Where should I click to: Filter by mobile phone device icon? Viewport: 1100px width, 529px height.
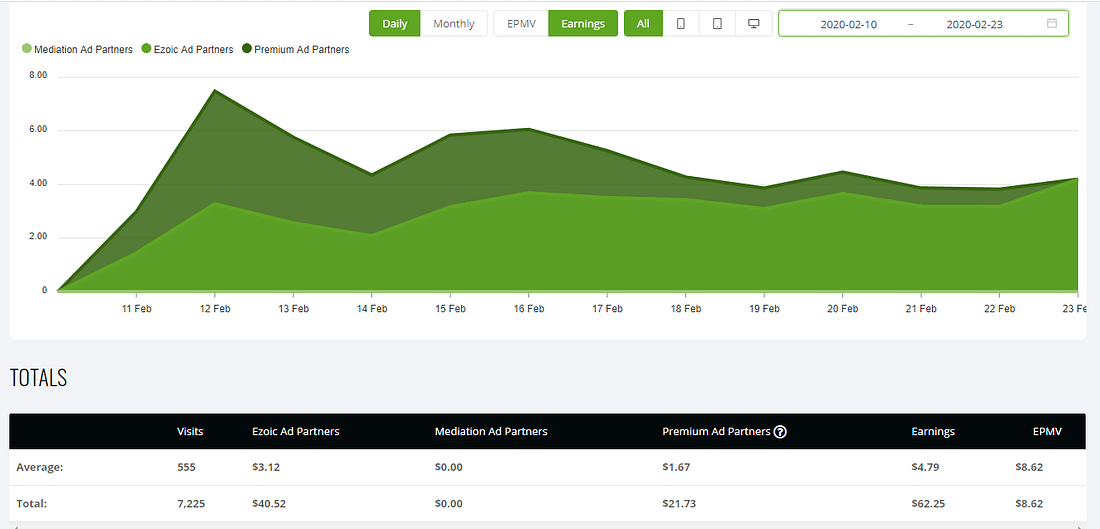(x=680, y=23)
